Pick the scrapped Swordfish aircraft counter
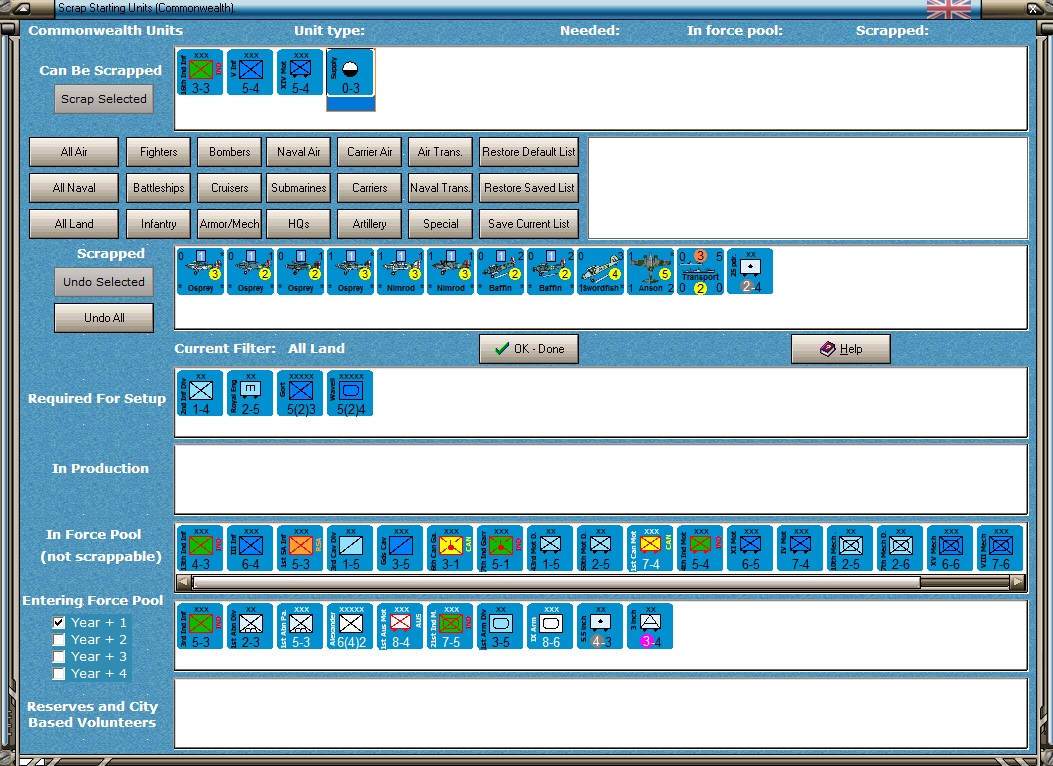 pyautogui.click(x=600, y=271)
